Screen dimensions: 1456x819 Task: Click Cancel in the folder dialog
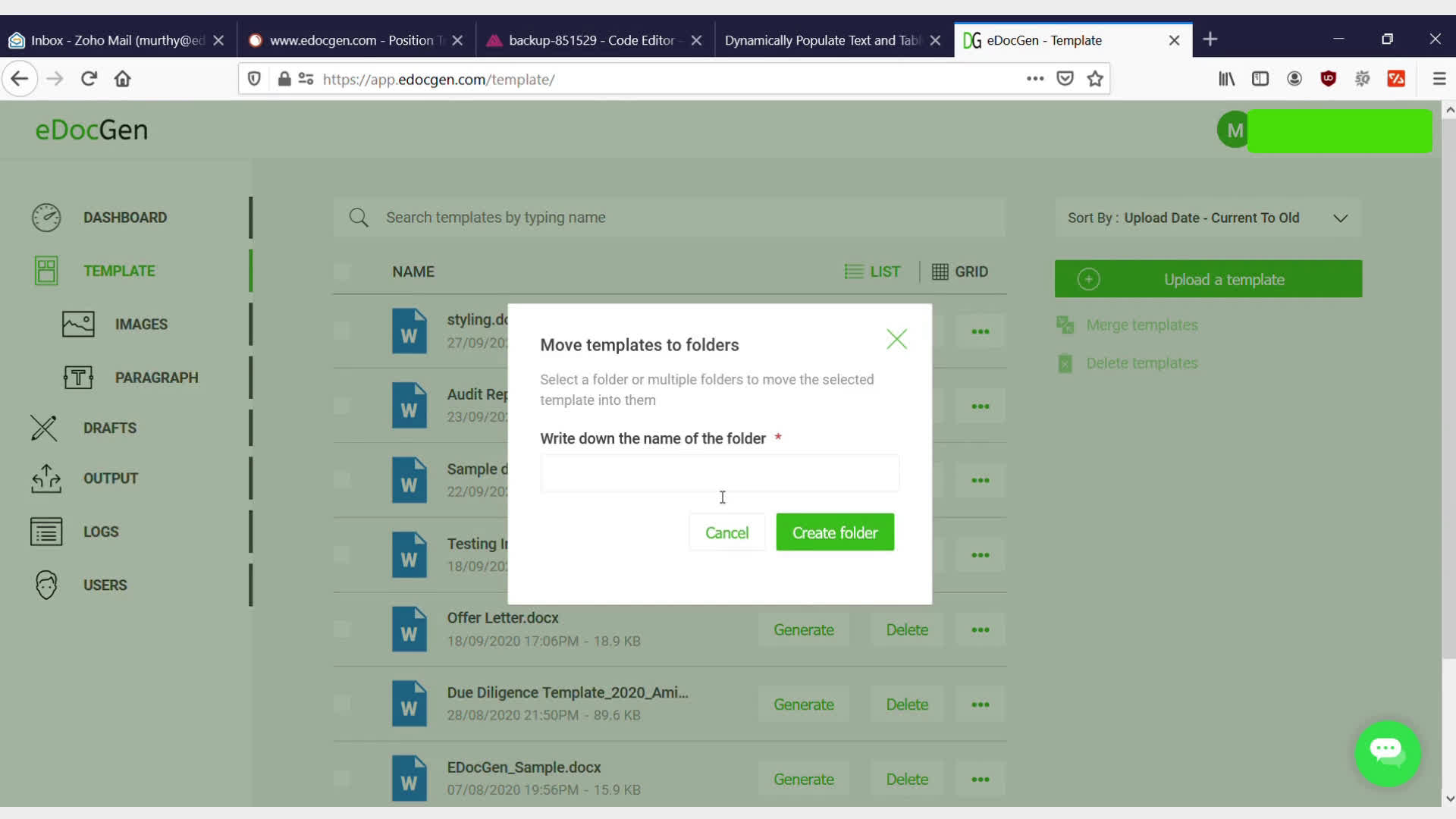pos(726,532)
